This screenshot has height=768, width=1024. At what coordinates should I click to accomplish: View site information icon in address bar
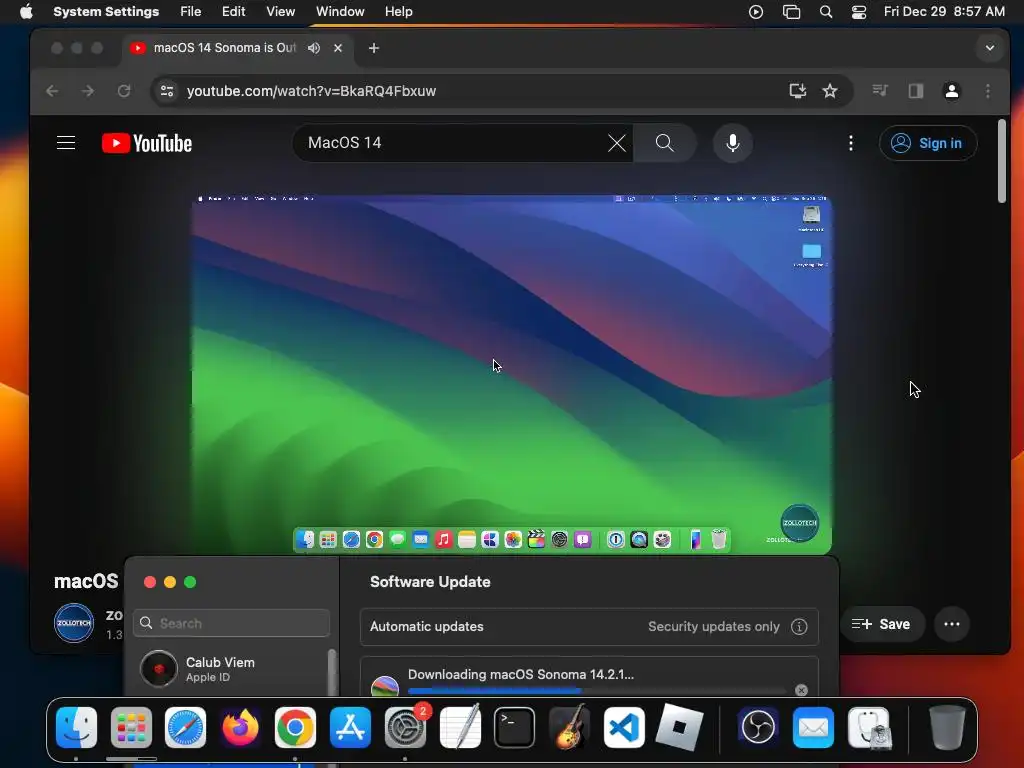[167, 91]
